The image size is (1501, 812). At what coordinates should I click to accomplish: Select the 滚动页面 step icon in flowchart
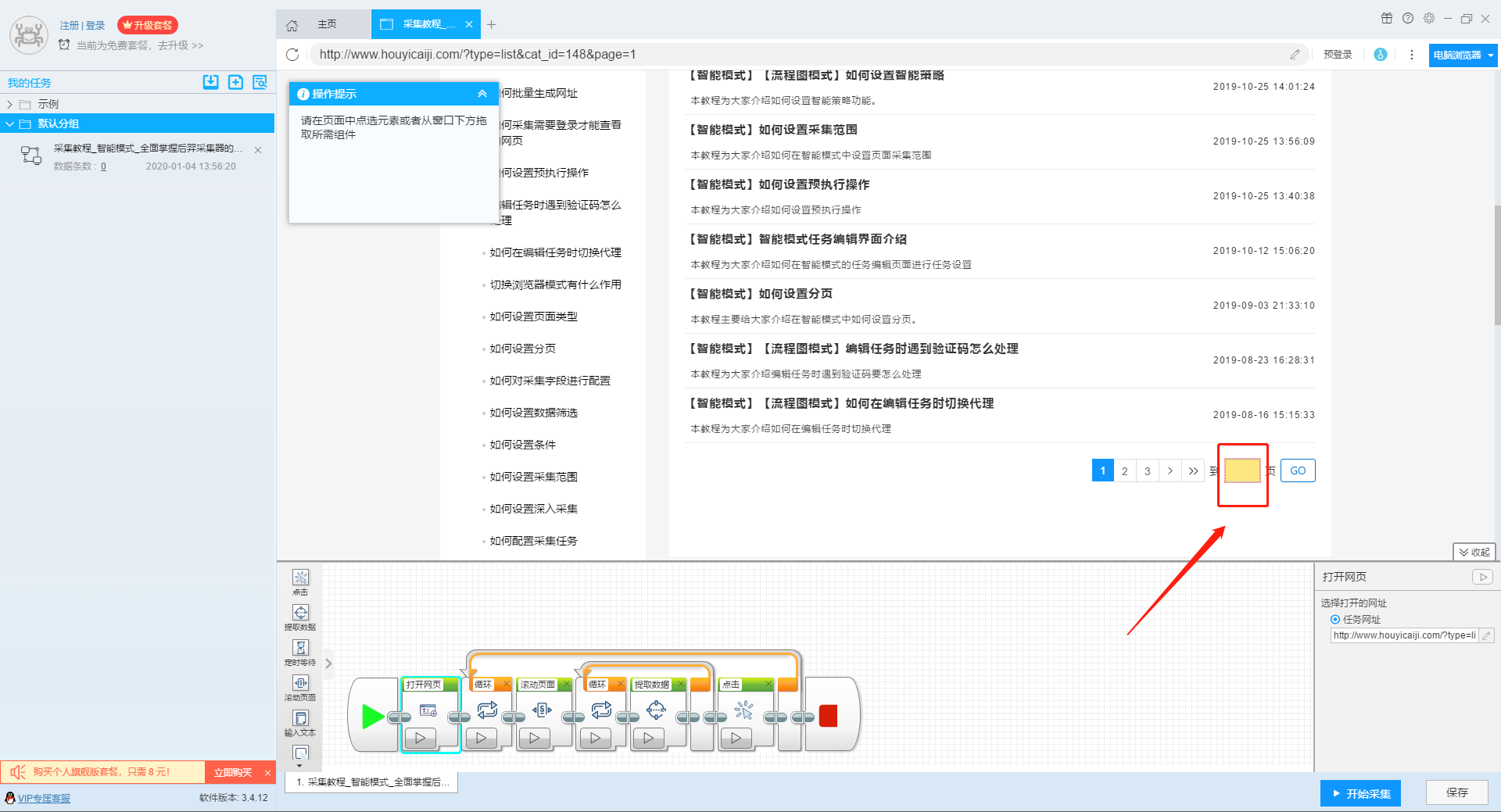542,710
